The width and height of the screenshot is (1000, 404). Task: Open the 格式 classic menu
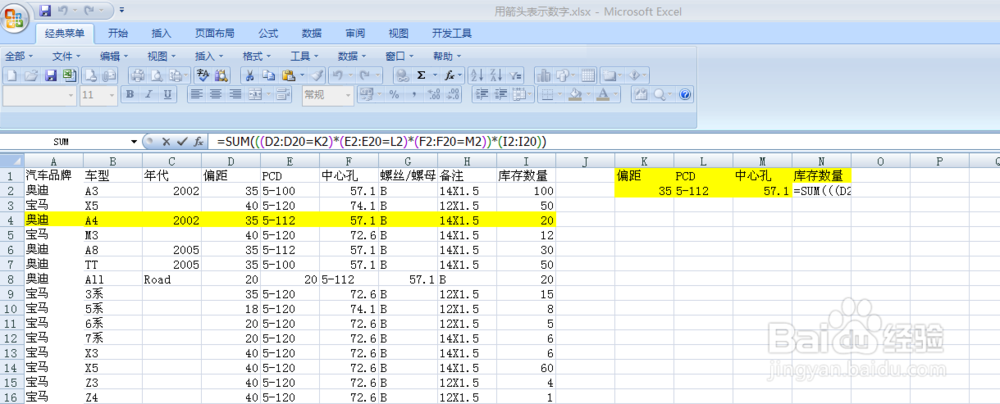pyautogui.click(x=256, y=56)
